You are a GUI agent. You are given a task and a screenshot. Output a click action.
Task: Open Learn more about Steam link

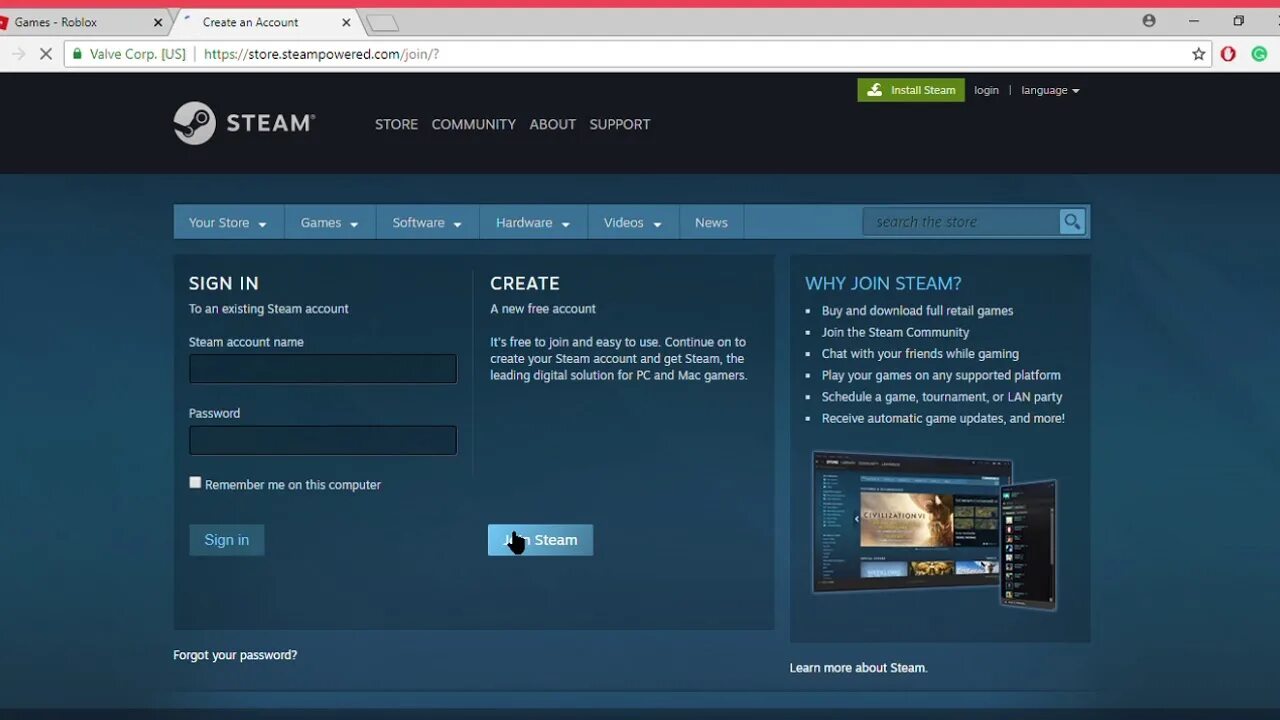click(858, 668)
